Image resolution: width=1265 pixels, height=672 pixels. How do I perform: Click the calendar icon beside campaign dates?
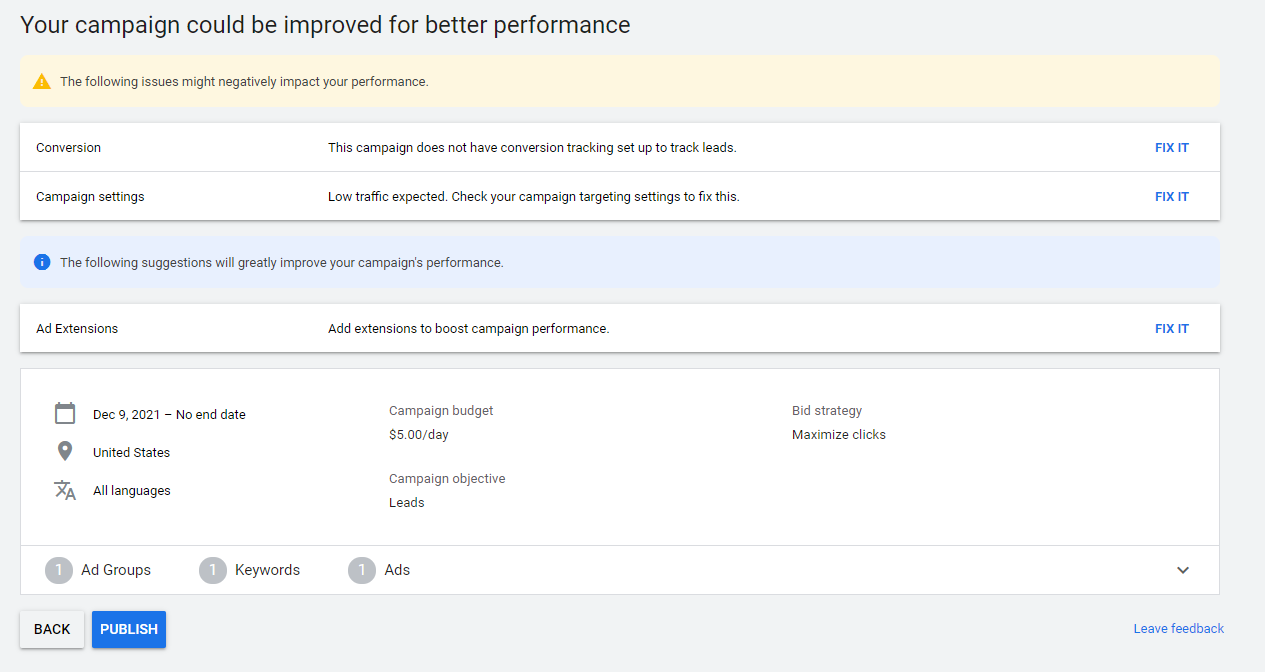65,414
